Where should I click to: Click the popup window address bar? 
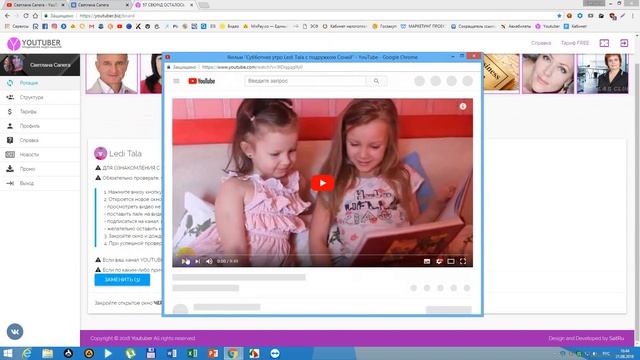322,67
